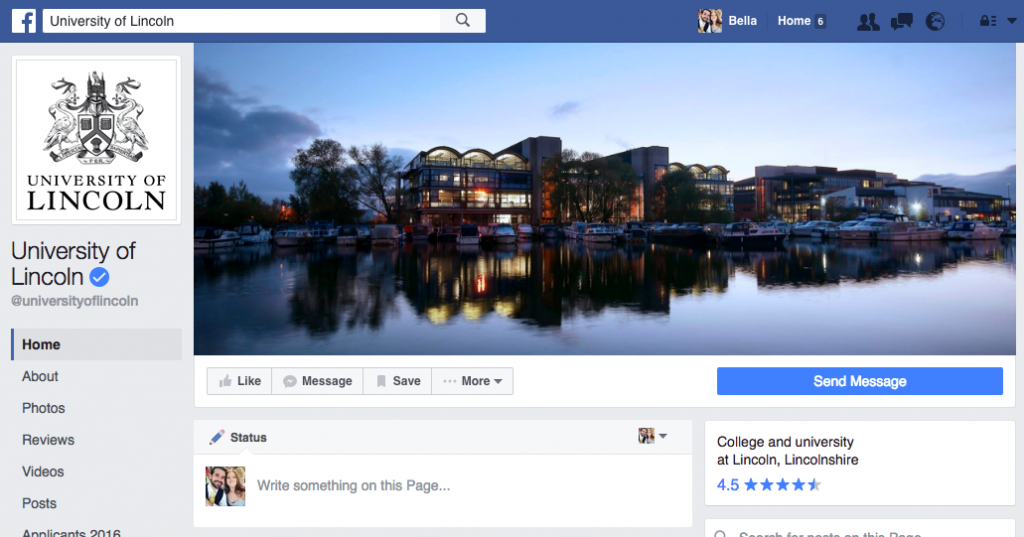
Task: Open the Friend Requests icon
Action: tap(867, 22)
